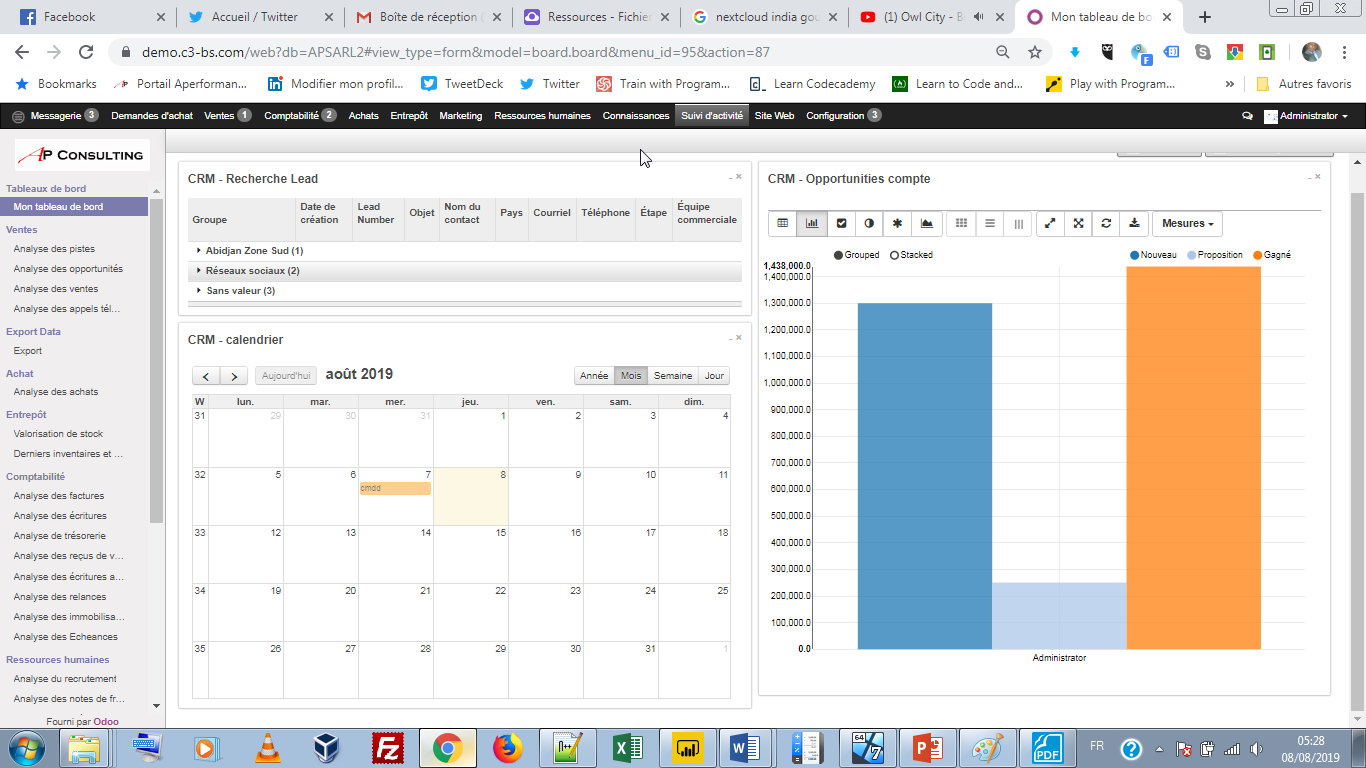The height and width of the screenshot is (768, 1366).
Task: Select the area chart view icon
Action: (x=927, y=224)
